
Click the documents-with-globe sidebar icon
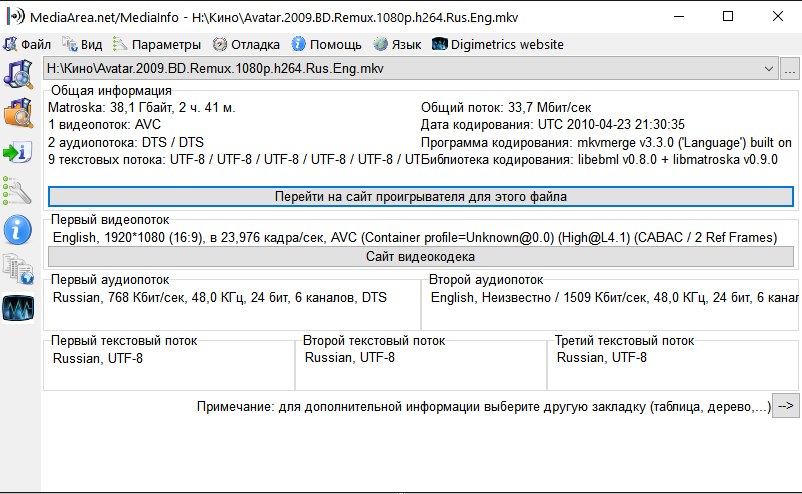pos(19,268)
